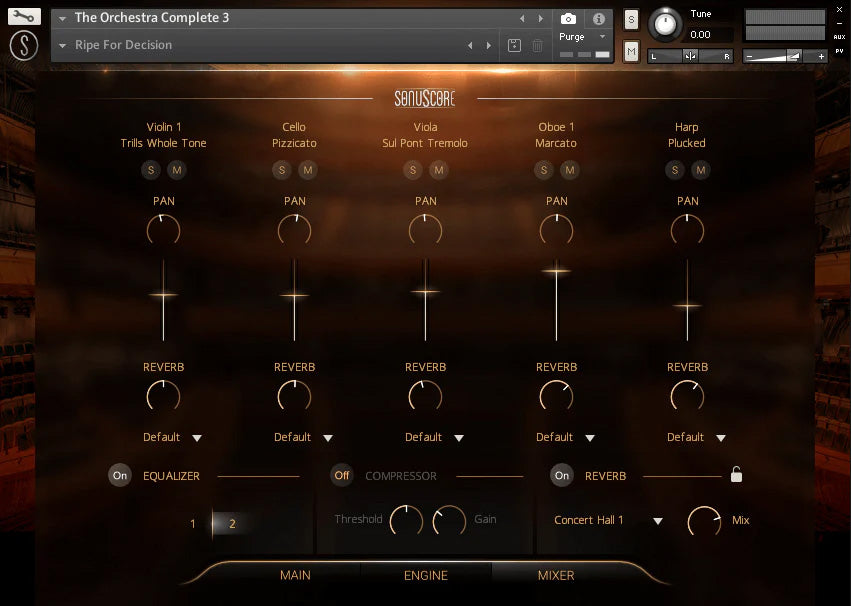Image resolution: width=851 pixels, height=606 pixels.
Task: Open the Purge dropdown menu
Action: tap(582, 36)
